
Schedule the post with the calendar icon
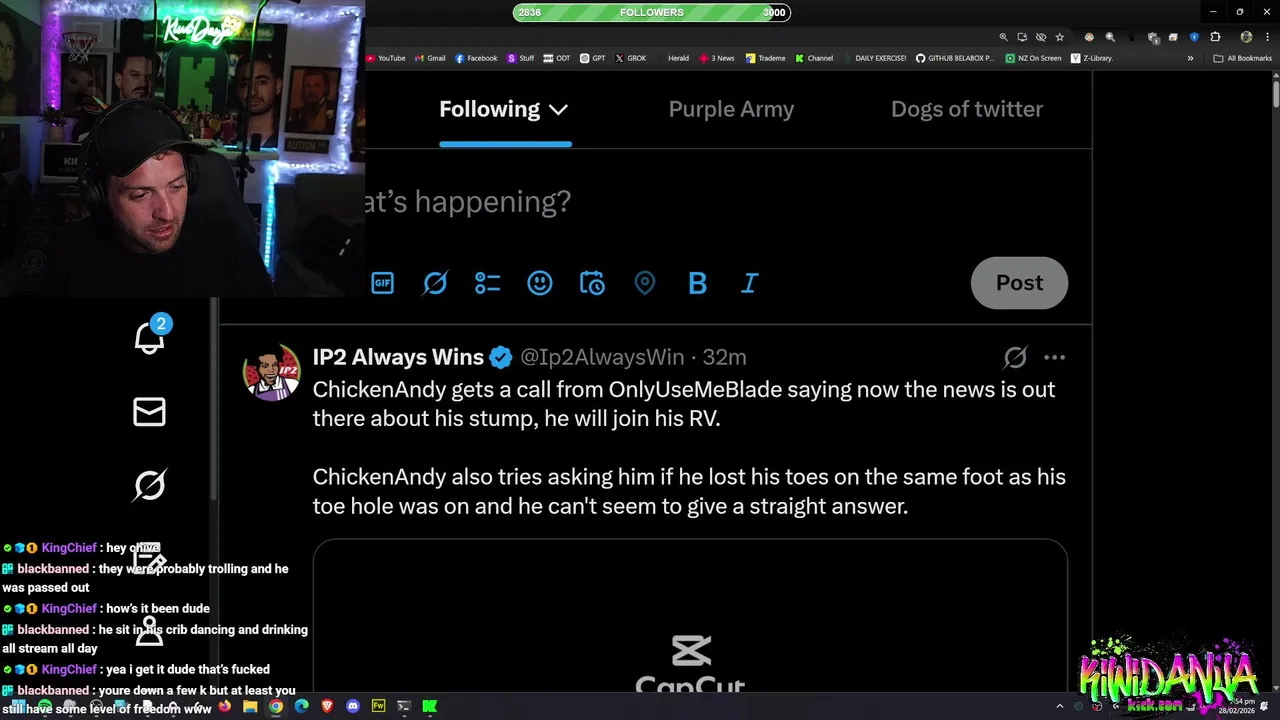(592, 283)
